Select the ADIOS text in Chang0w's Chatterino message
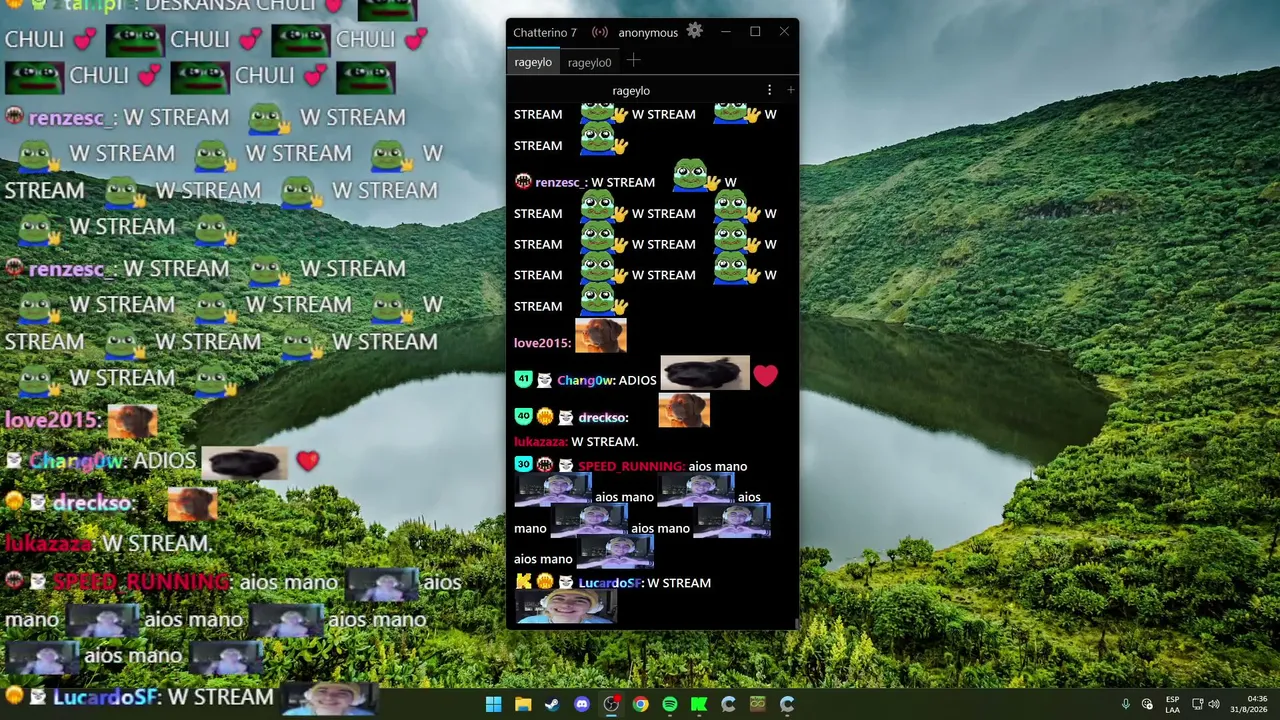Screen dimensions: 1280x720 pos(637,380)
